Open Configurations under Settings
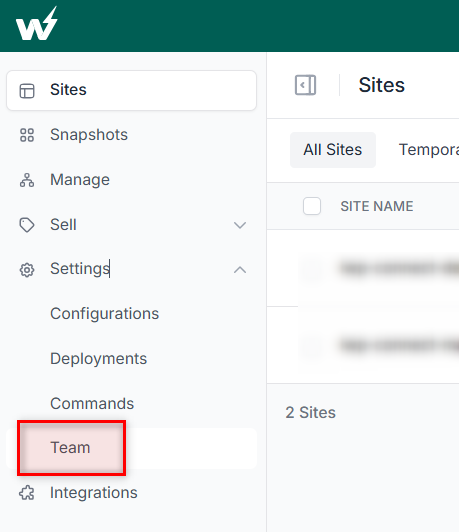Viewport: 459px width, 532px height. [104, 314]
